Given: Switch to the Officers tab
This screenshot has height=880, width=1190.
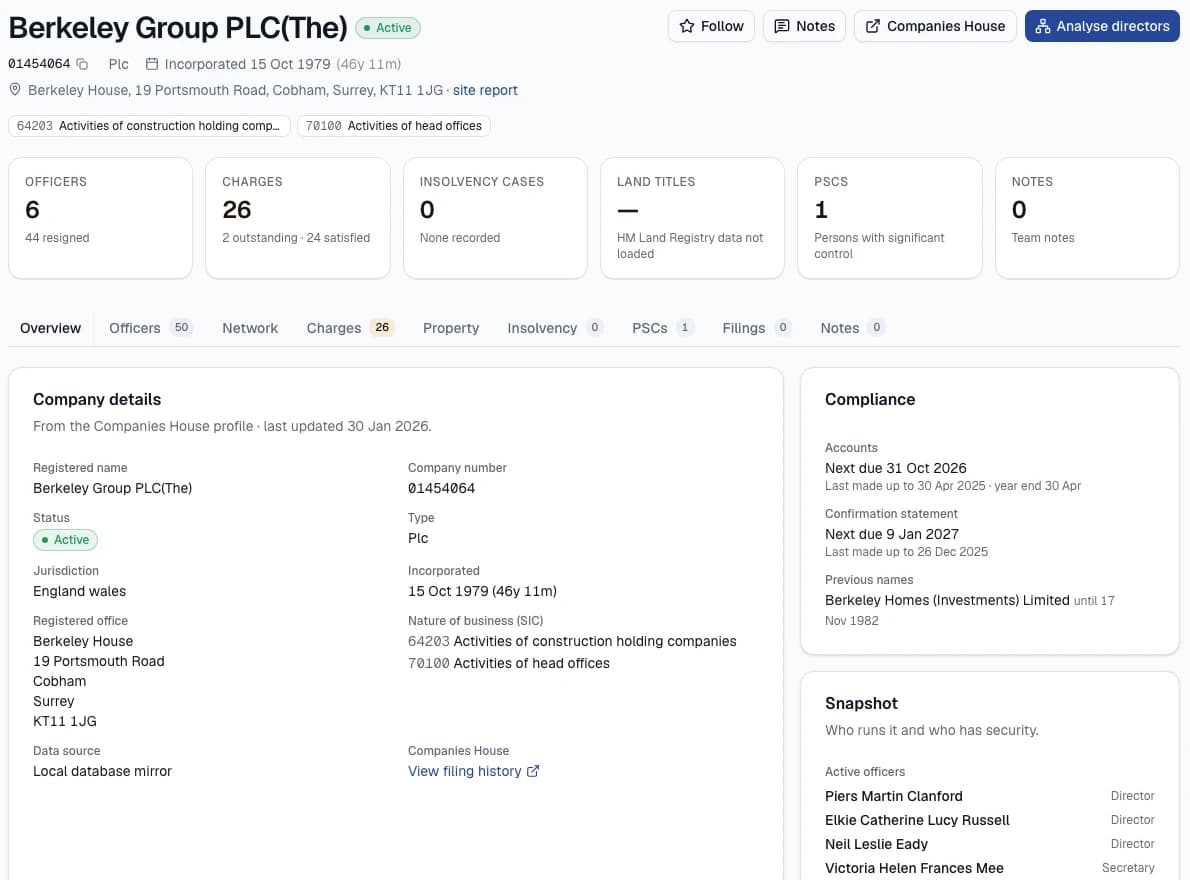Looking at the screenshot, I should click(150, 328).
